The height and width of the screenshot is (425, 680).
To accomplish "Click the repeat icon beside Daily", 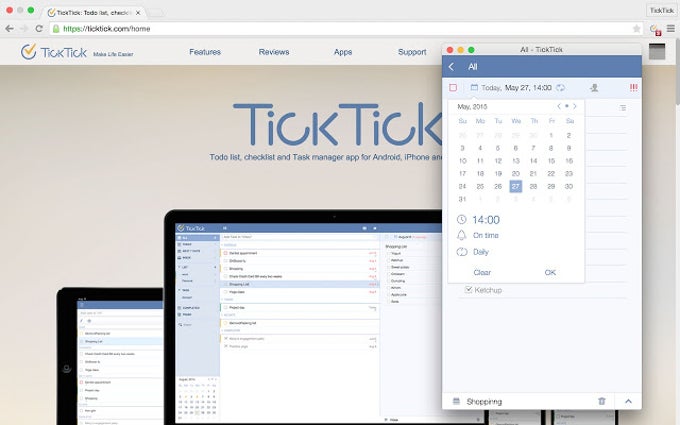I will click(x=461, y=252).
